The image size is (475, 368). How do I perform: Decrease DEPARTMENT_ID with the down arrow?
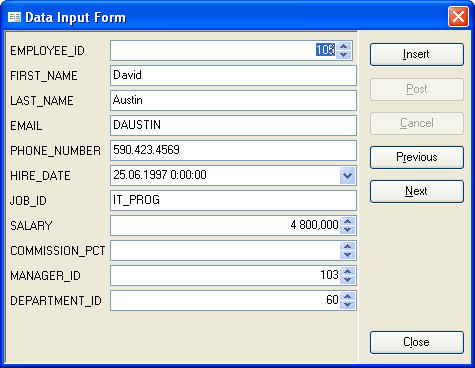click(x=348, y=305)
